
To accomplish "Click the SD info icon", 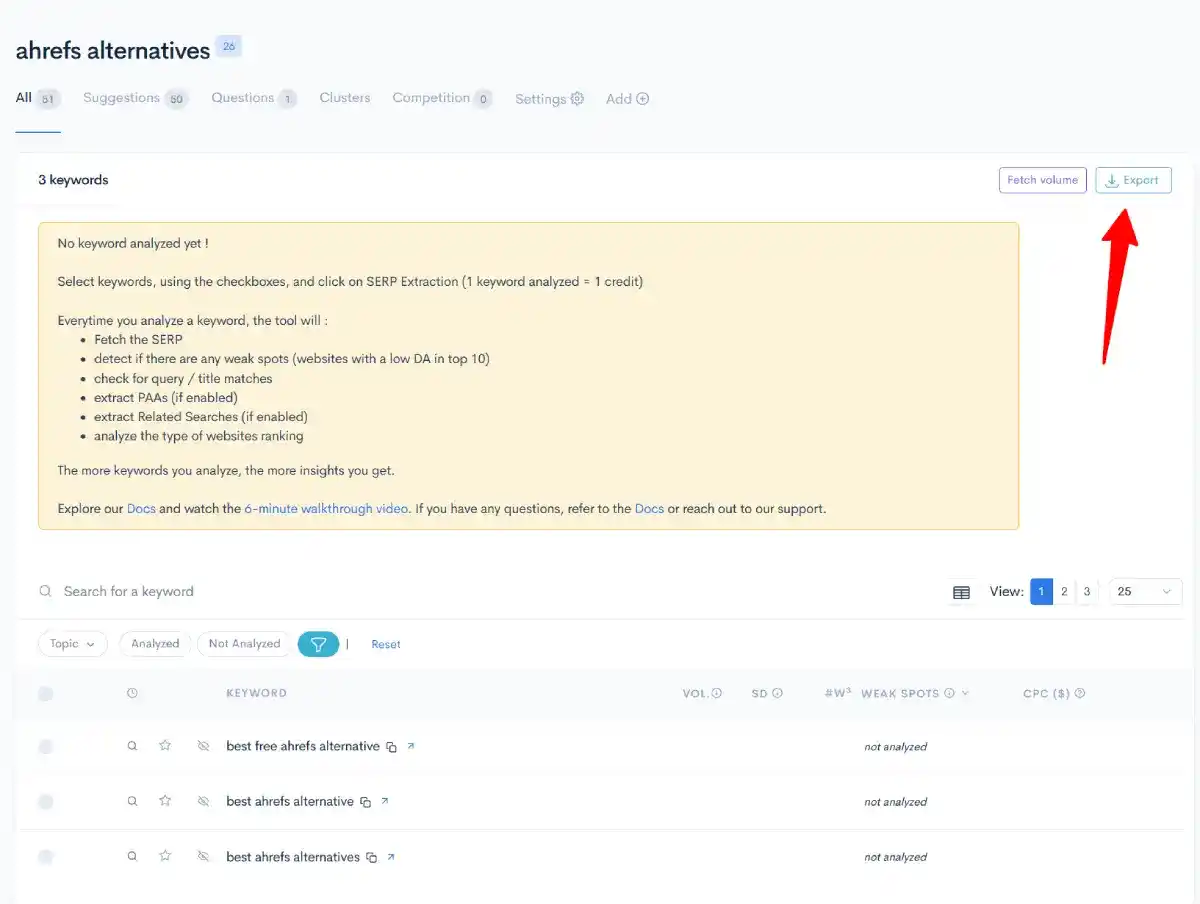I will click(777, 693).
